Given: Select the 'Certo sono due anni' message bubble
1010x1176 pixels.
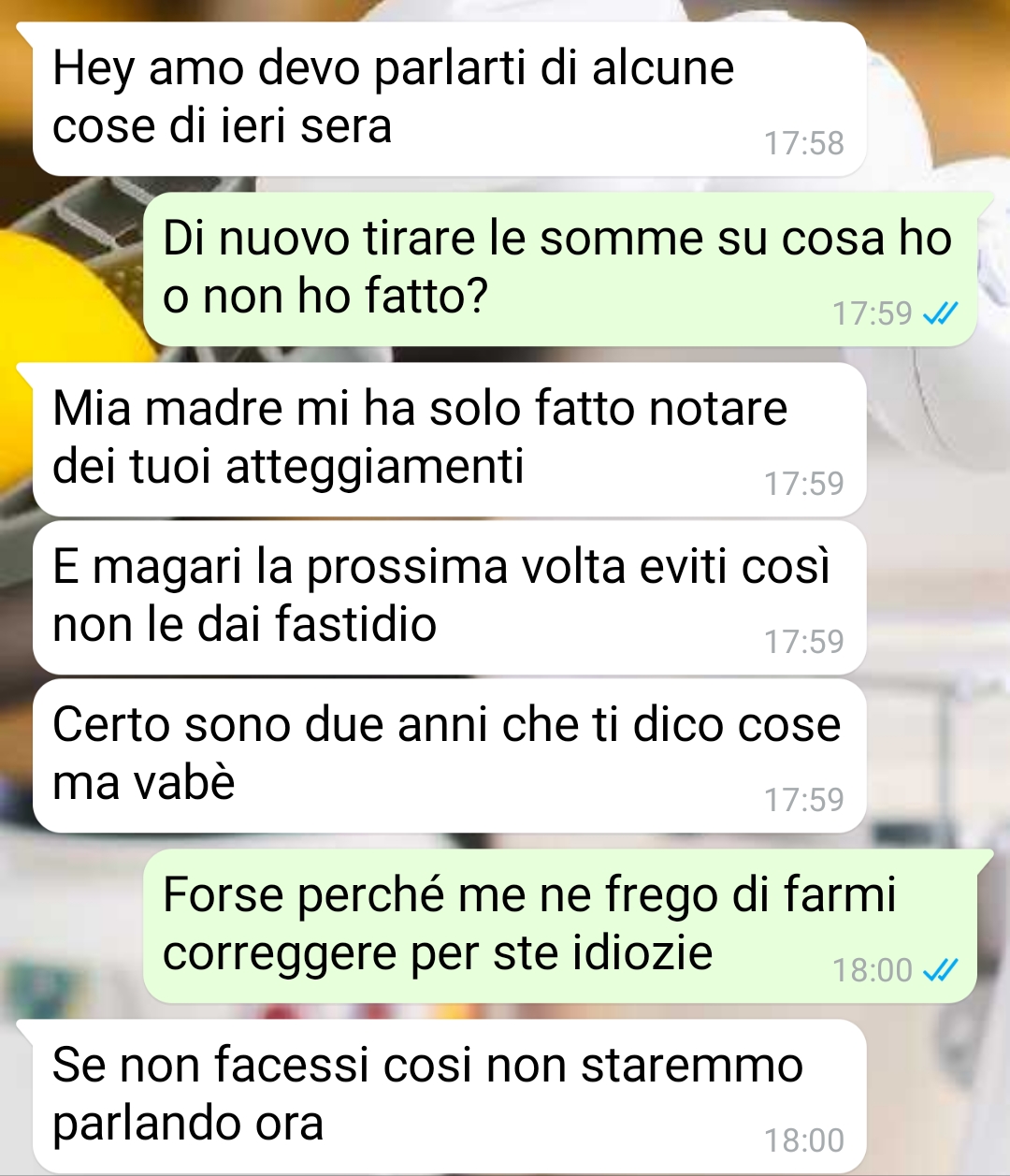Looking at the screenshot, I should coord(449,755).
